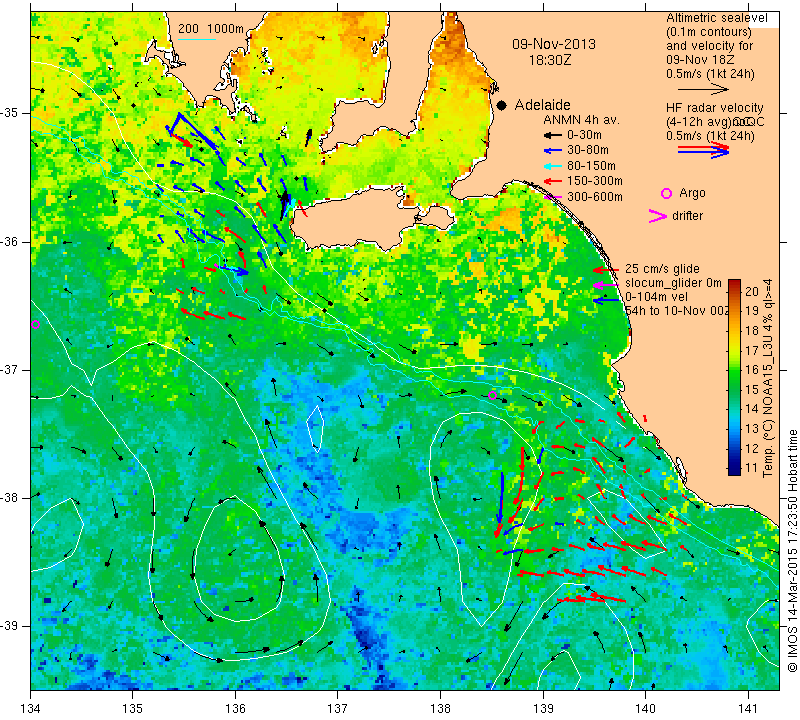Click longitude tick label 137
The height and width of the screenshot is (720, 800).
(338, 709)
